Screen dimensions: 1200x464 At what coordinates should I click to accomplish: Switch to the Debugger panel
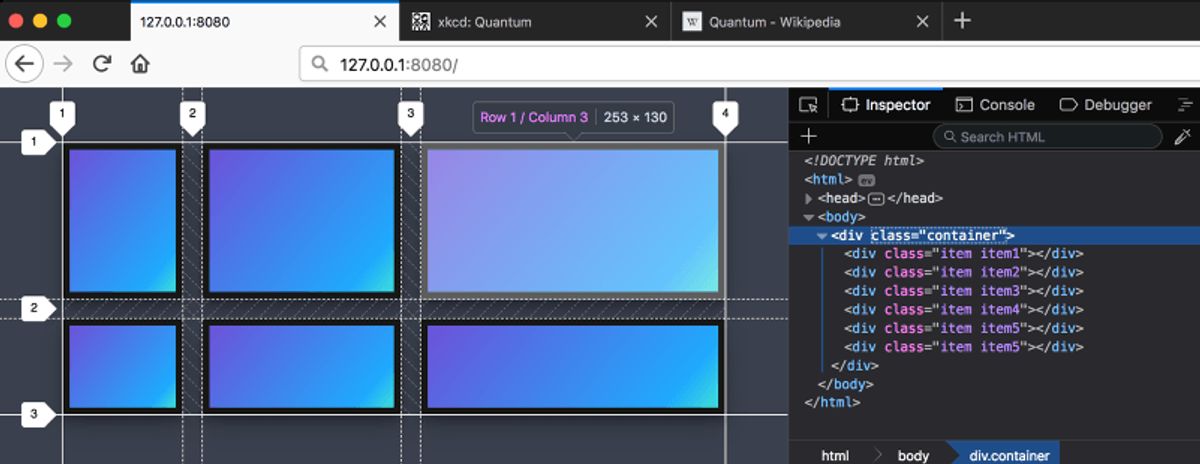(x=1105, y=105)
